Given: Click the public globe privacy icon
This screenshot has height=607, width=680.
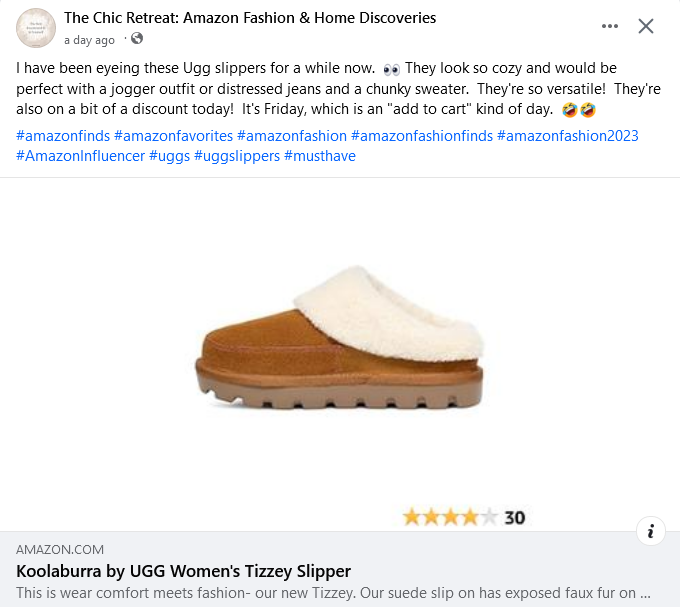Looking at the screenshot, I should [x=137, y=39].
